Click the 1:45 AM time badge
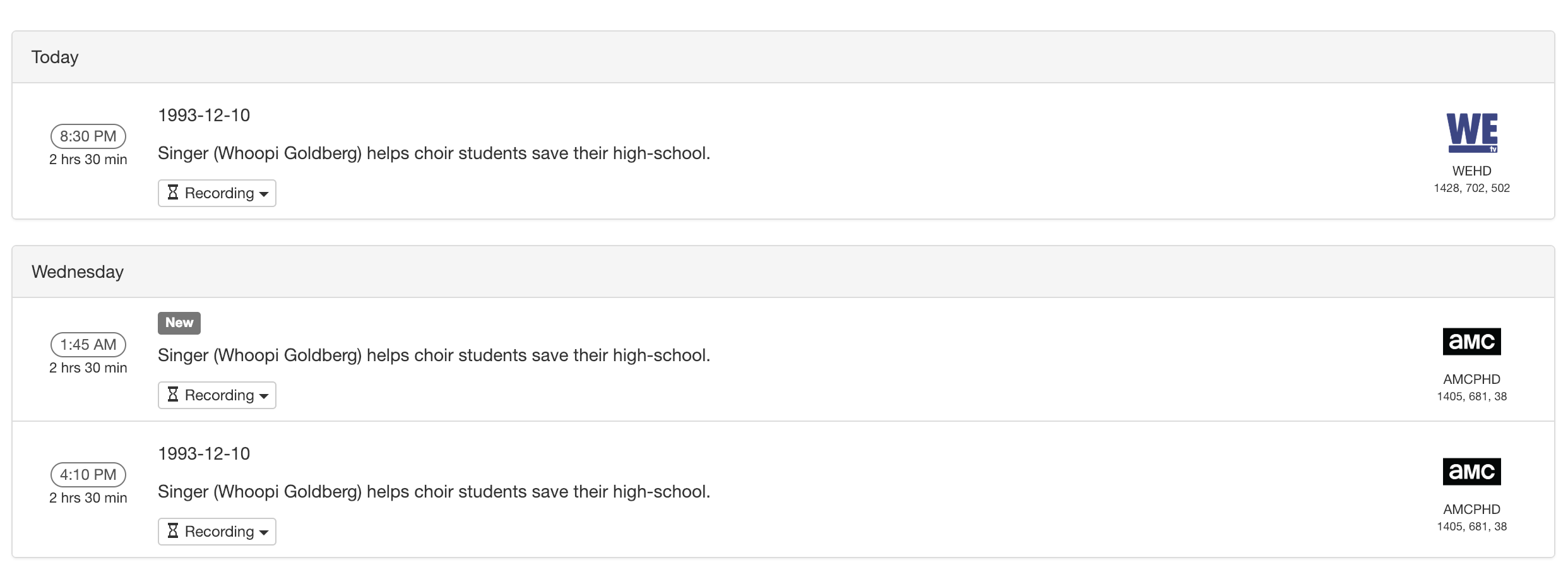The height and width of the screenshot is (567, 1568). [88, 345]
